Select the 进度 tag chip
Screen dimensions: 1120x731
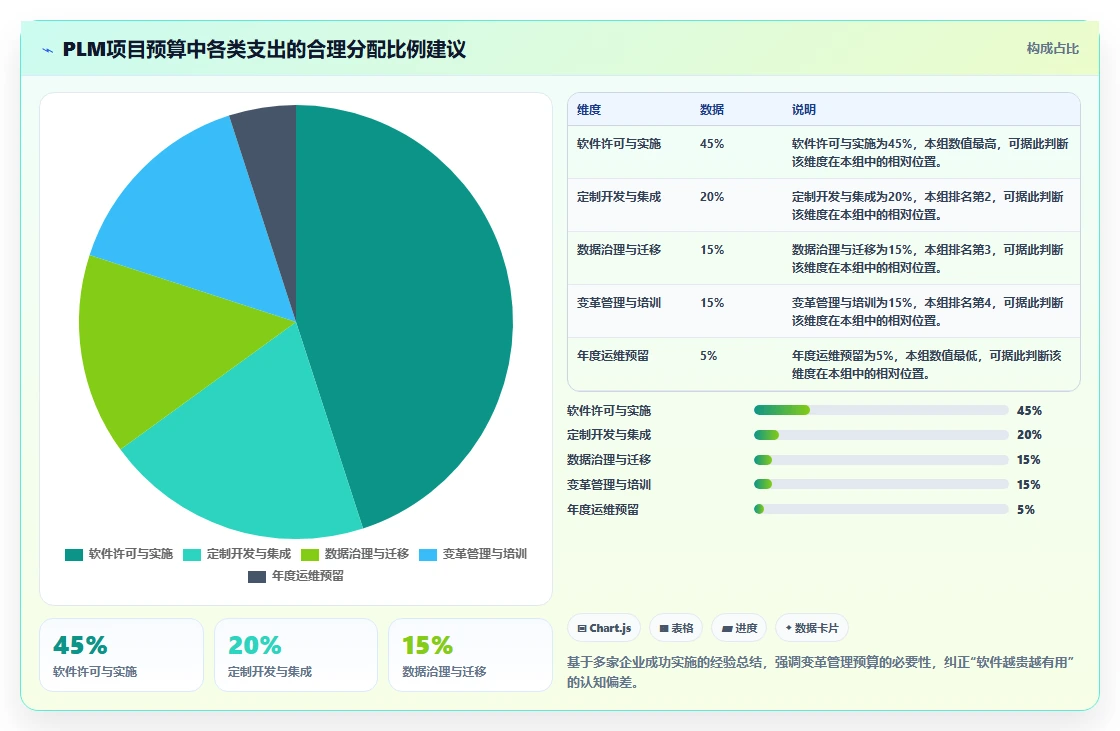(x=739, y=628)
